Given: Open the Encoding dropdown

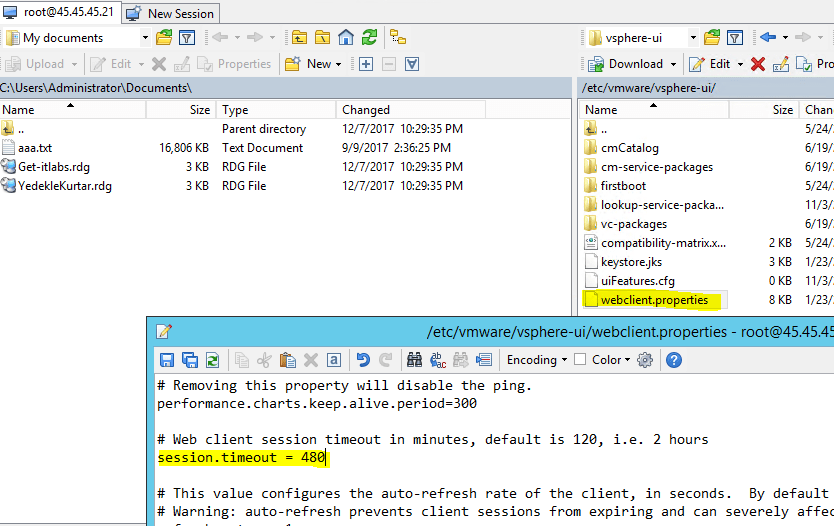Looking at the screenshot, I should tap(537, 360).
